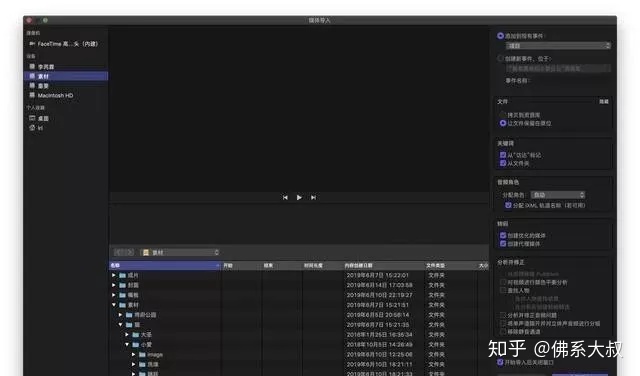Jump to previous clip in the viewer
Screen dimensions: 640x376
tap(285, 198)
